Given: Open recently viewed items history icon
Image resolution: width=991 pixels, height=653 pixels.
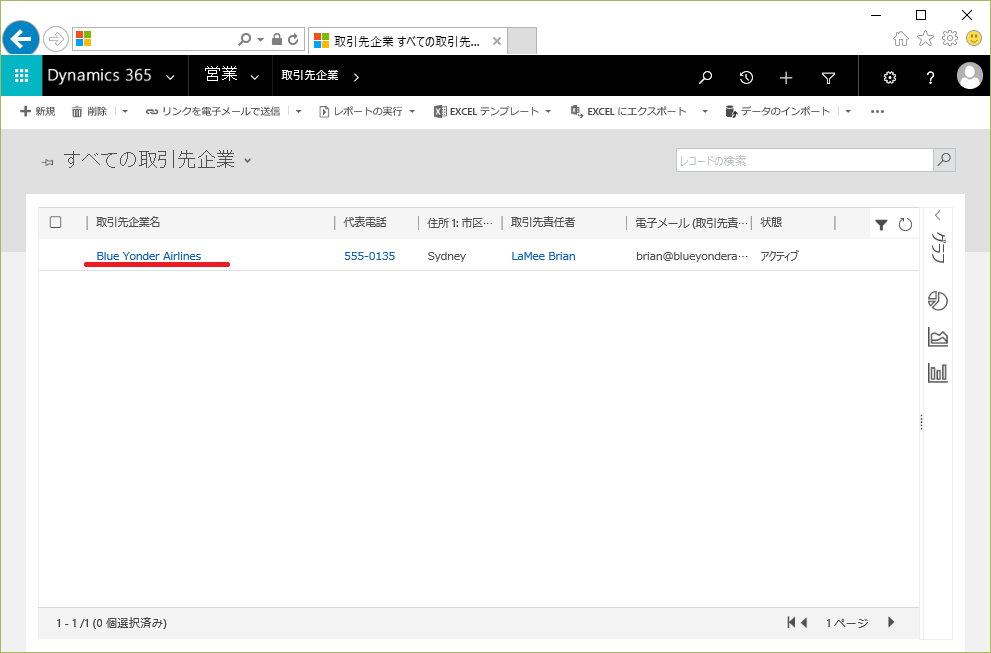Looking at the screenshot, I should 746,77.
